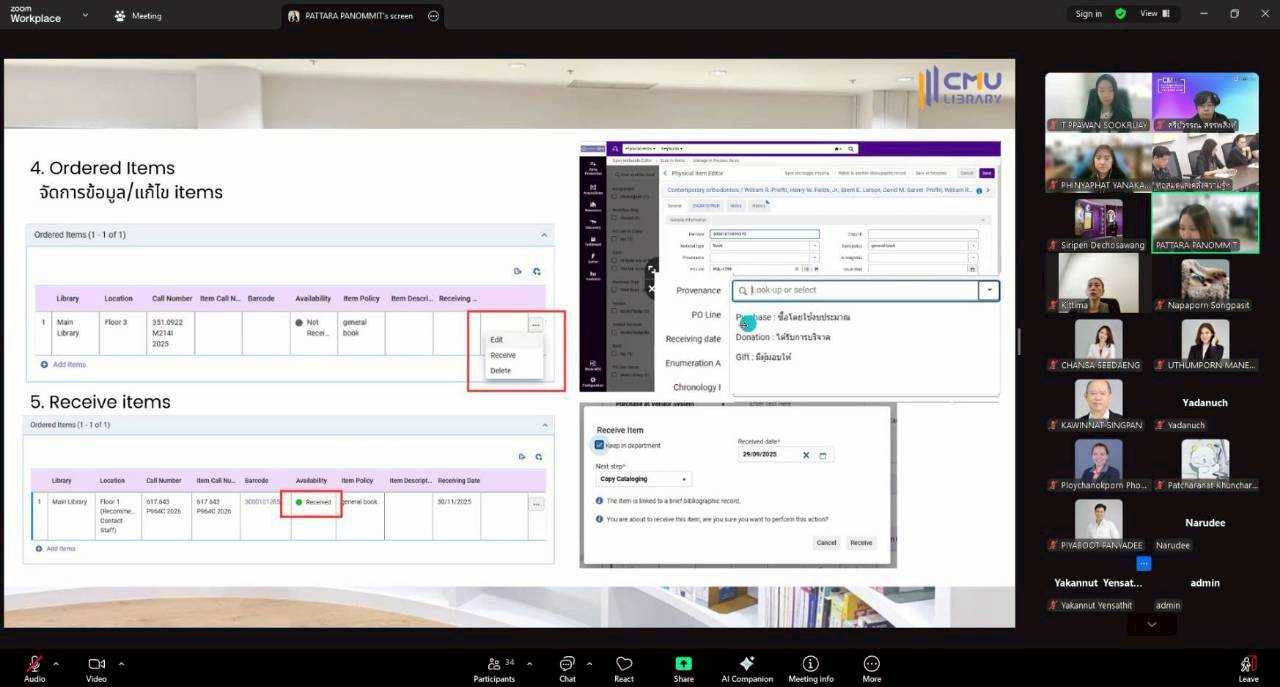Screen dimensions: 1280x687
Task: Open the View layout button
Action: tap(1155, 14)
